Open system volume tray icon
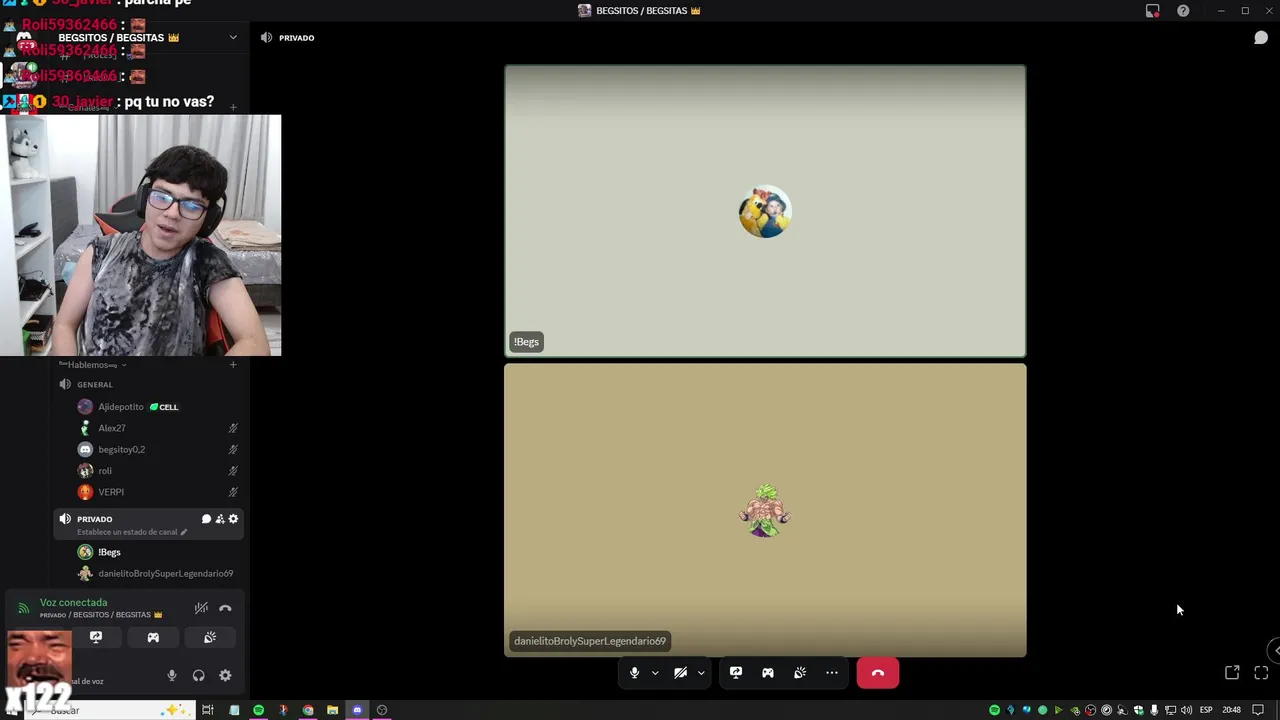The image size is (1280, 720). [x=1186, y=710]
